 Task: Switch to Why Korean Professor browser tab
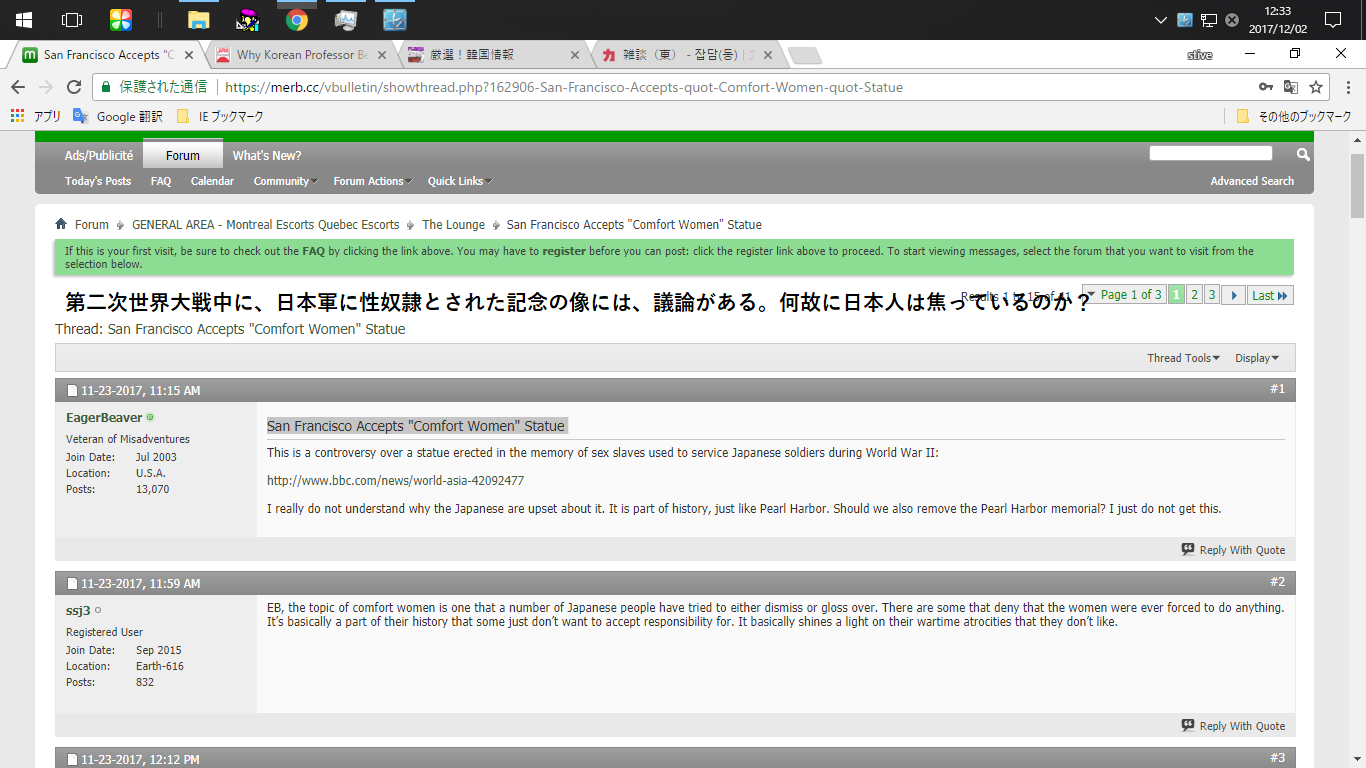302,55
